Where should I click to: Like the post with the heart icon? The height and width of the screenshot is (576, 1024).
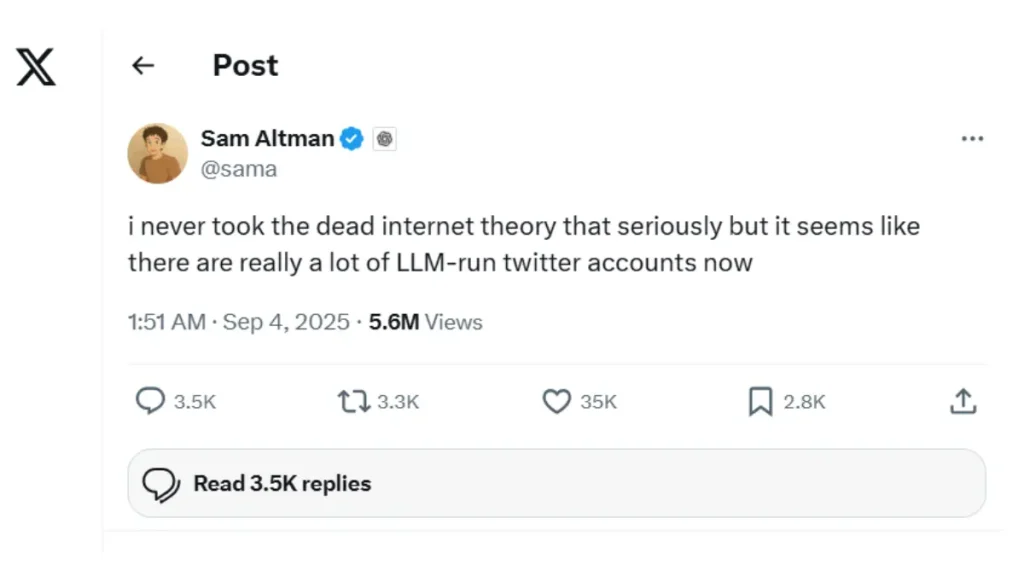[x=556, y=401]
